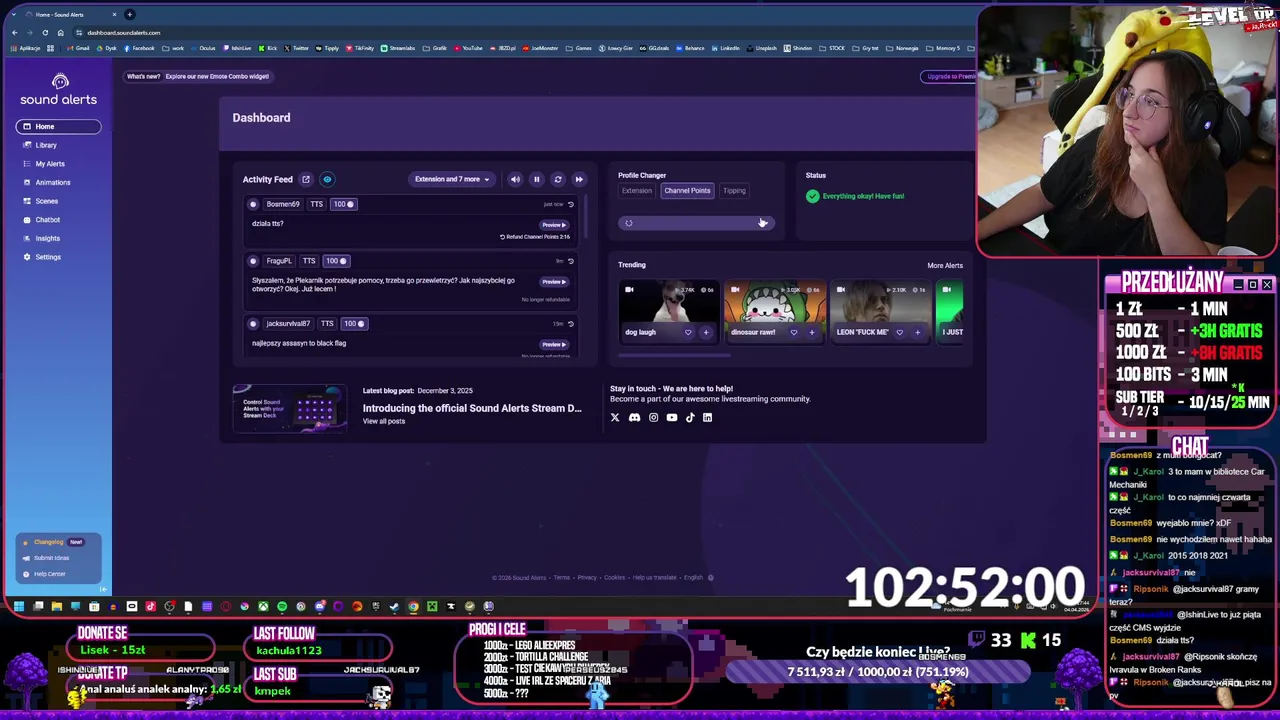Replay Bosmen69's alert icon

(x=571, y=204)
